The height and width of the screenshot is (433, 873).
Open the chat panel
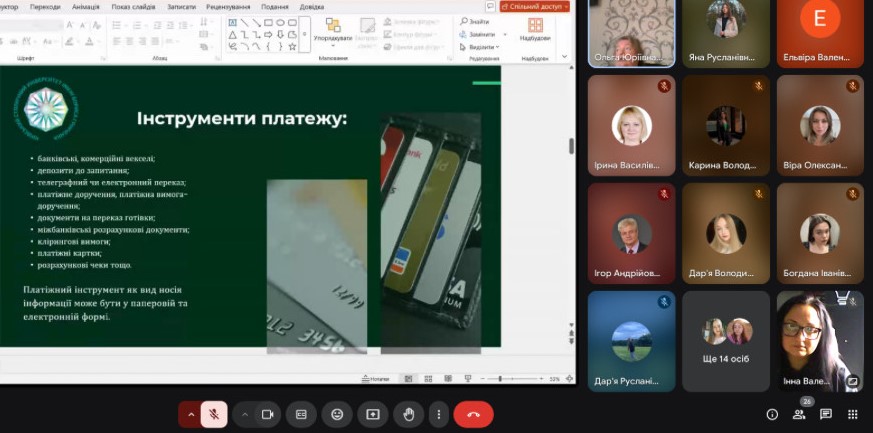(x=826, y=414)
